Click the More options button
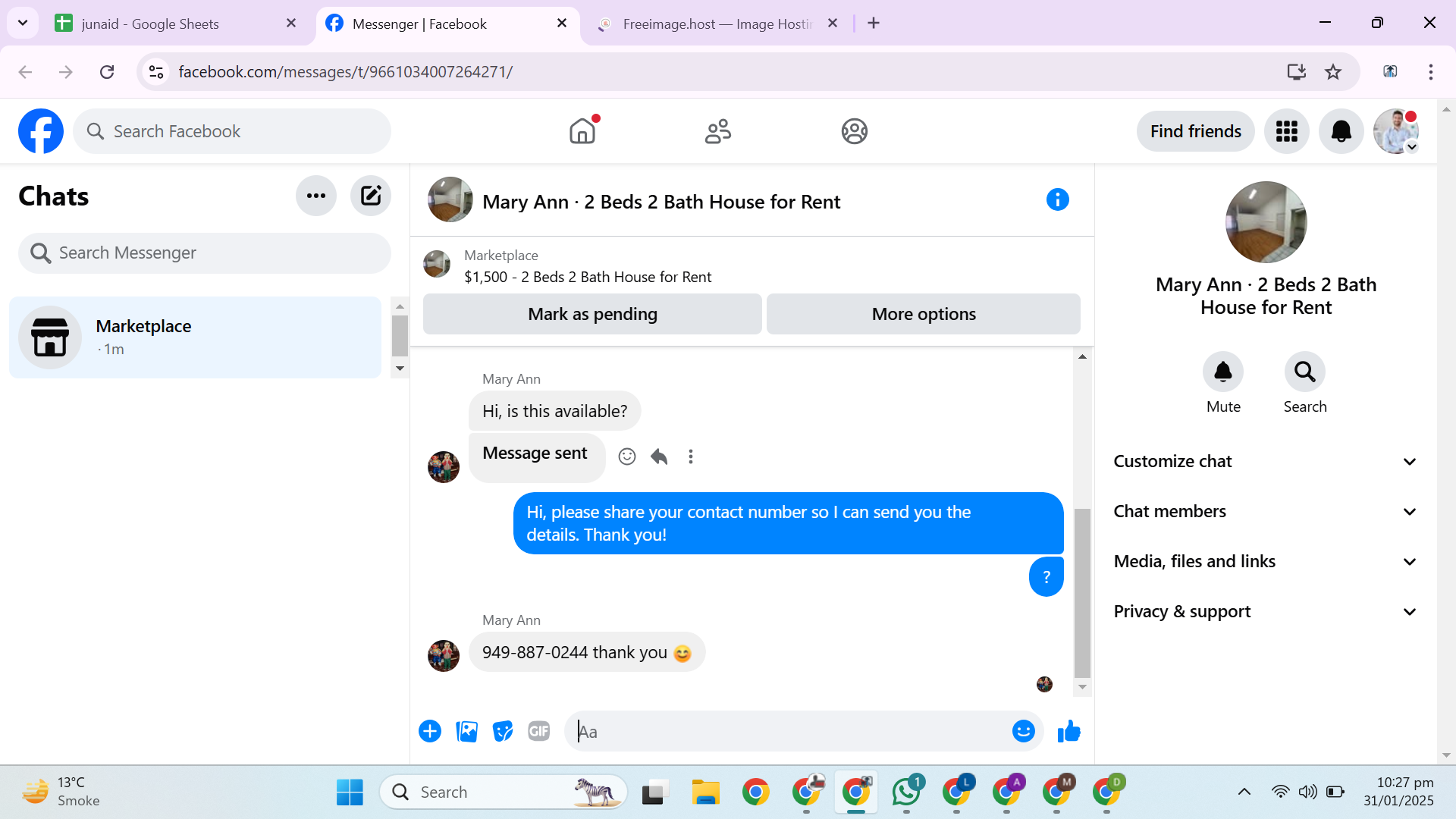Image resolution: width=1456 pixels, height=819 pixels. pyautogui.click(x=924, y=314)
